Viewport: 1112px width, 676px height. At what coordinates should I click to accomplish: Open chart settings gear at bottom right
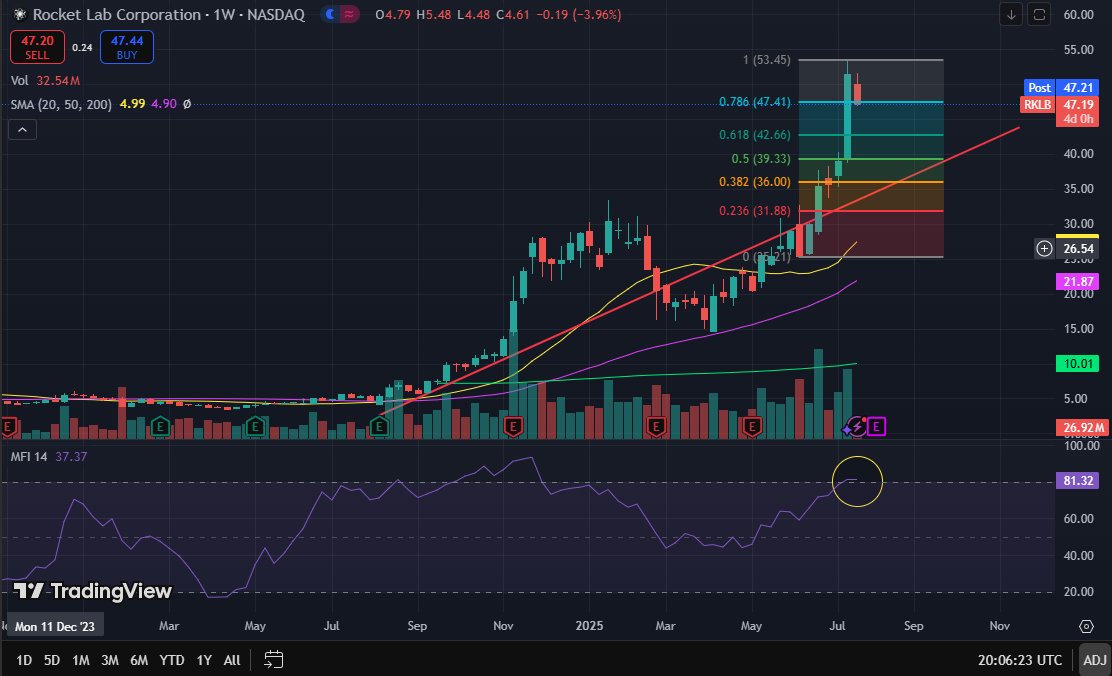click(1086, 626)
